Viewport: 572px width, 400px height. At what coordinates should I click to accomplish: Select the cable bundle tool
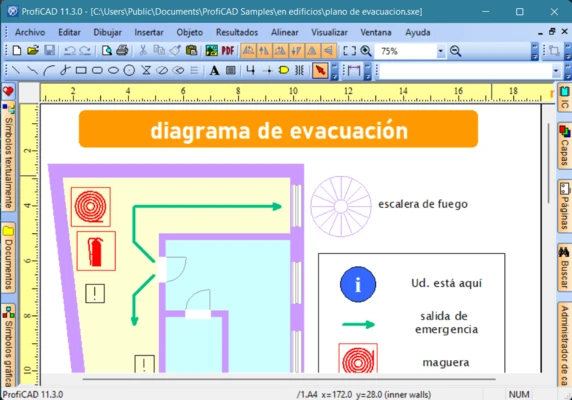point(299,70)
